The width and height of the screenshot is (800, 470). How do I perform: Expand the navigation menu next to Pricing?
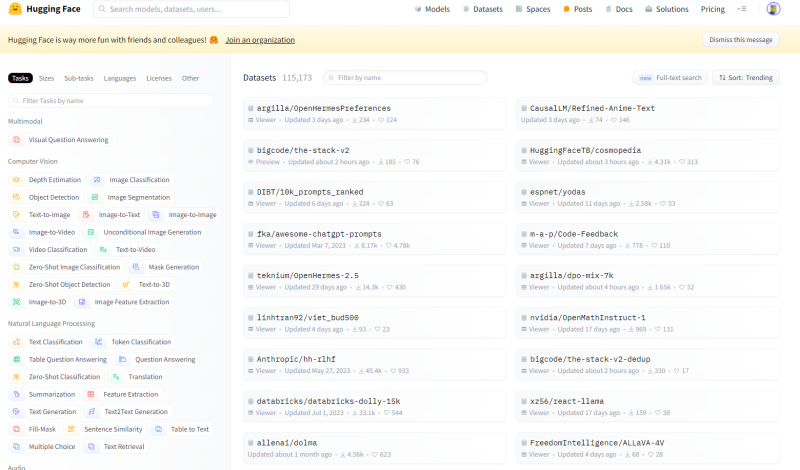click(741, 9)
